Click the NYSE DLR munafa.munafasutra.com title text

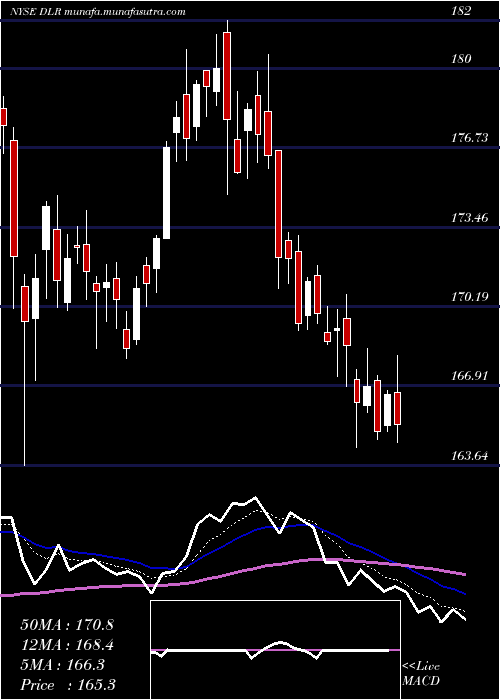[x=98, y=12]
